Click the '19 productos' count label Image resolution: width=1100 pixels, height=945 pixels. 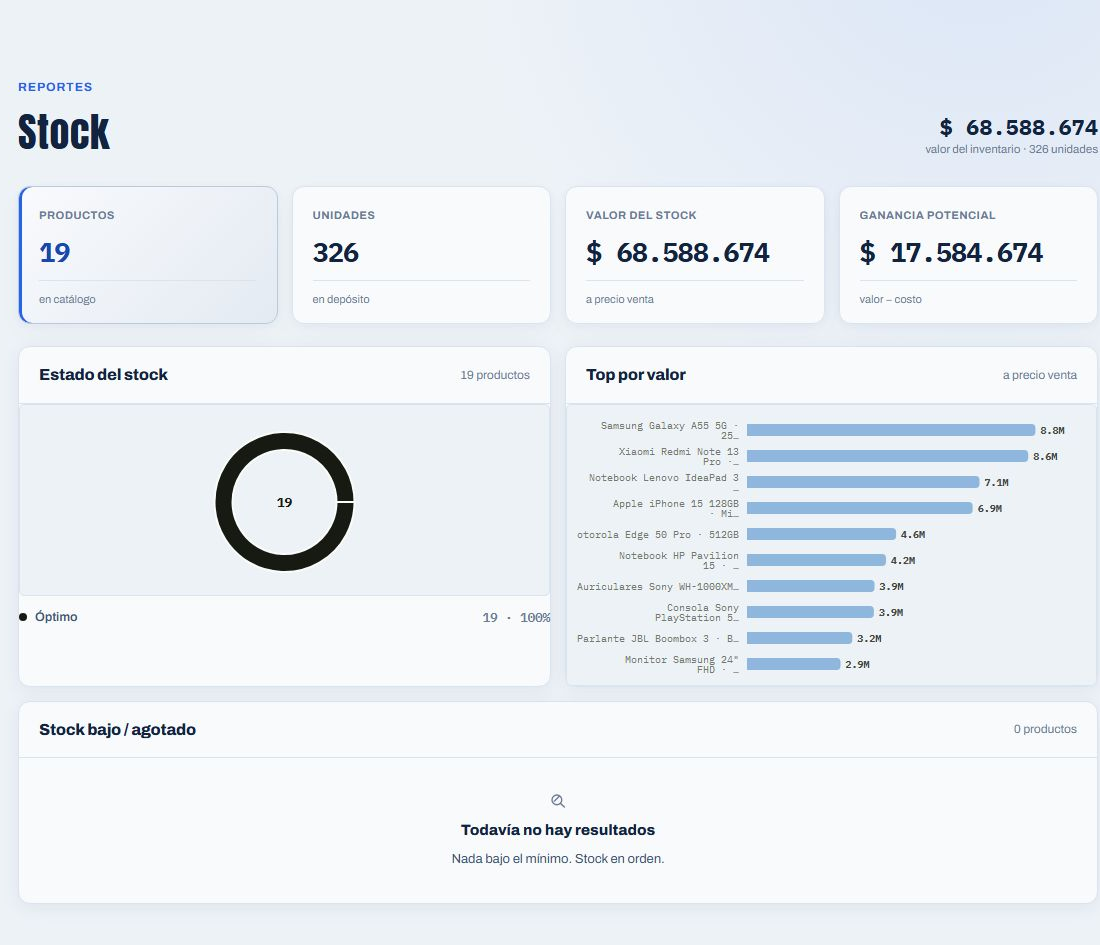495,375
